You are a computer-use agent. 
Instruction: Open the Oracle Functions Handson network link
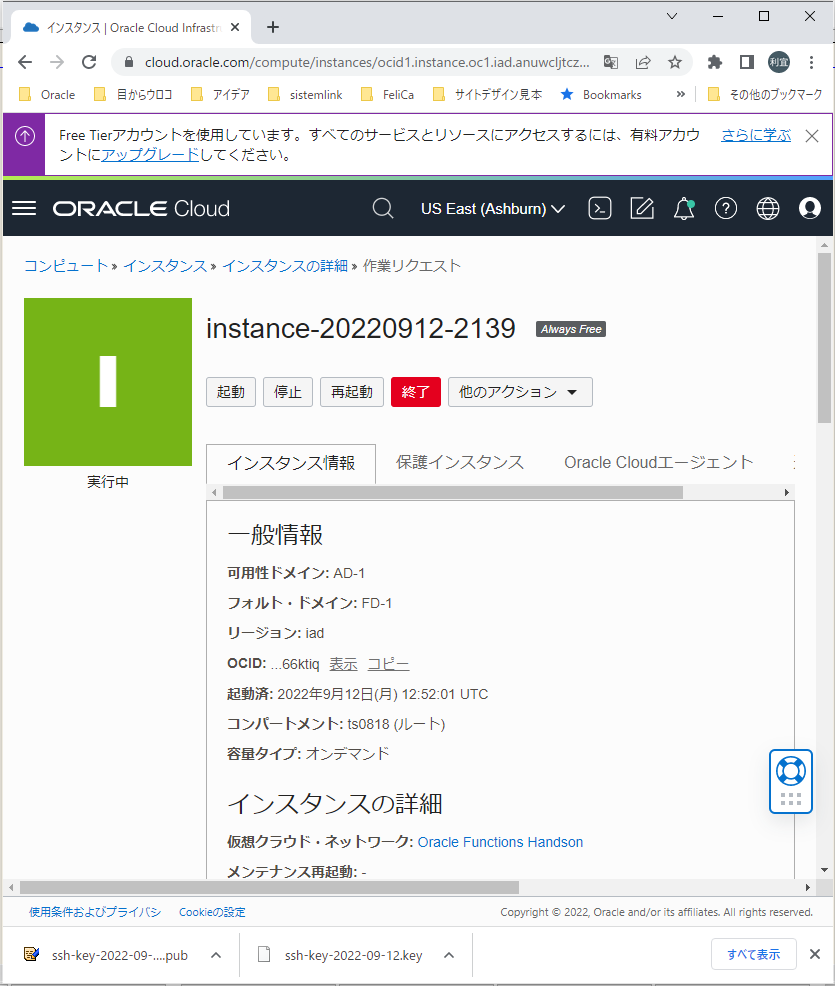tap(500, 842)
